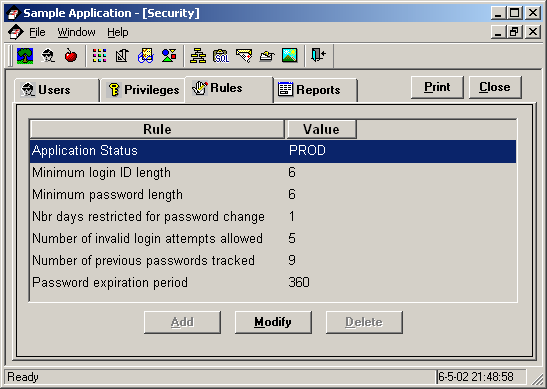
Task: Click the spy with sunglasses toolbar icon
Action: click(x=48, y=56)
